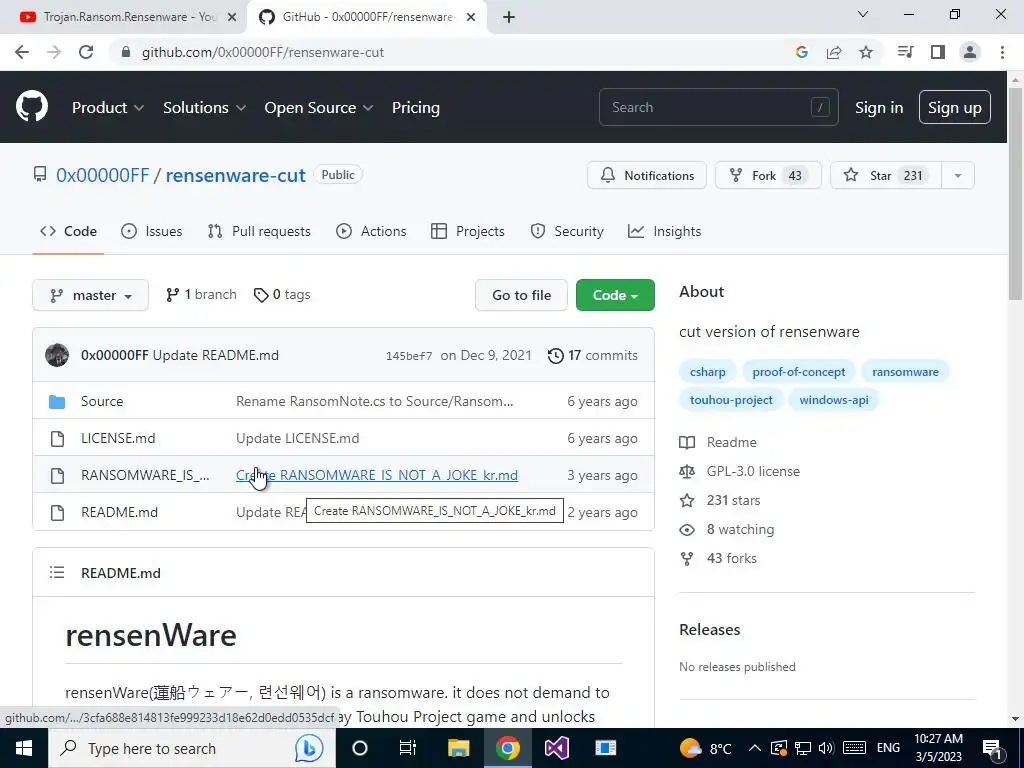Open the Projects tab
This screenshot has width=1024, height=768.
[x=468, y=231]
